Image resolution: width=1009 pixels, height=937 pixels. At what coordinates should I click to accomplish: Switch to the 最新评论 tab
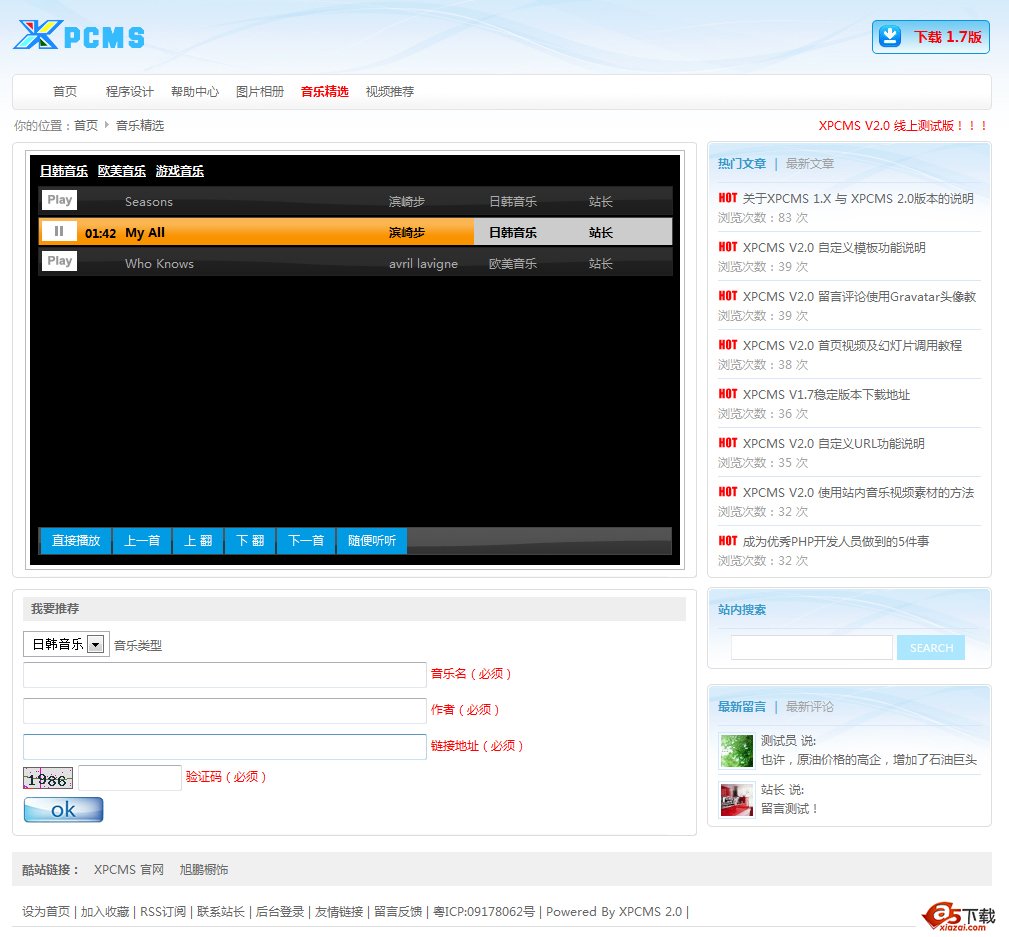click(x=810, y=707)
